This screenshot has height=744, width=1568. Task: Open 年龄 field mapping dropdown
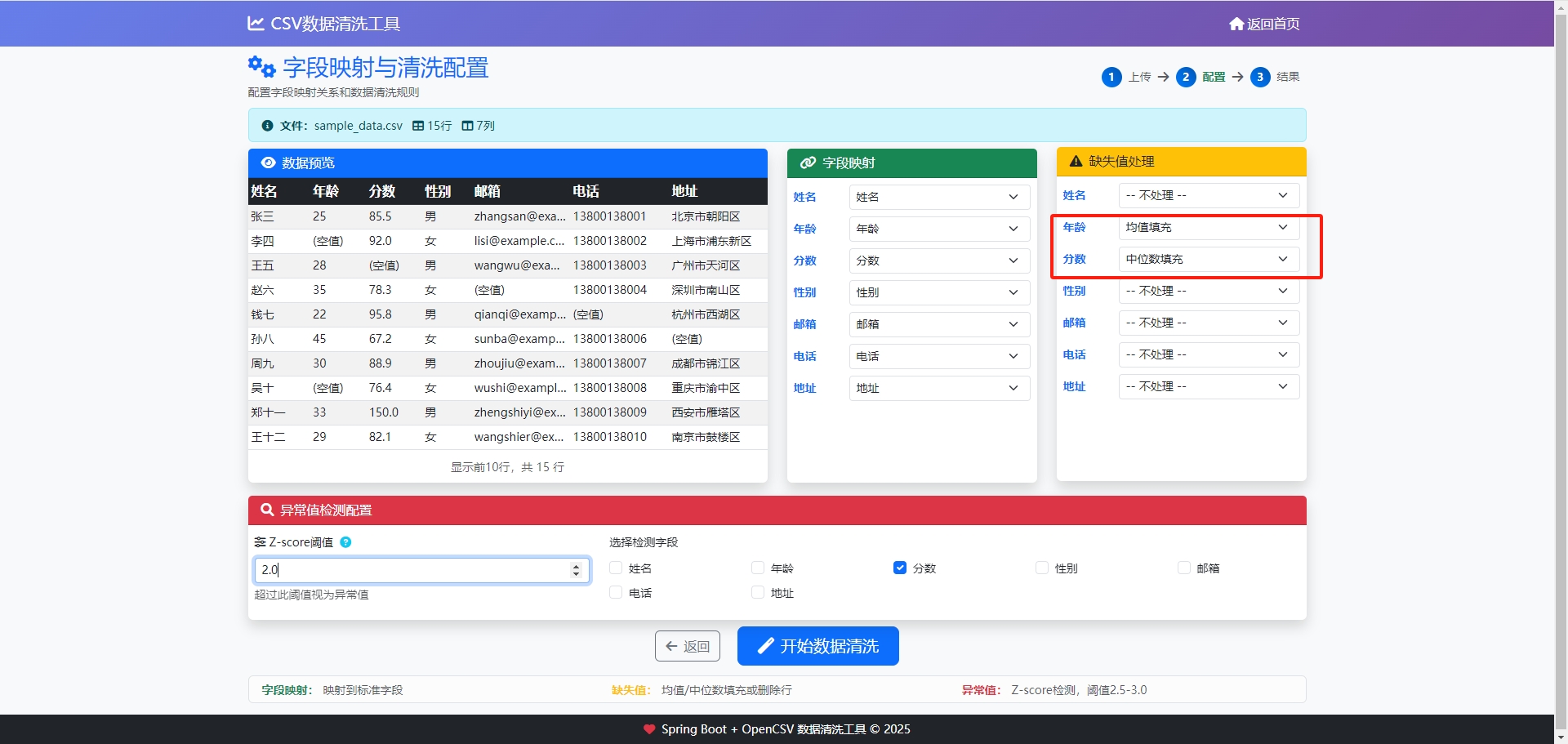939,229
